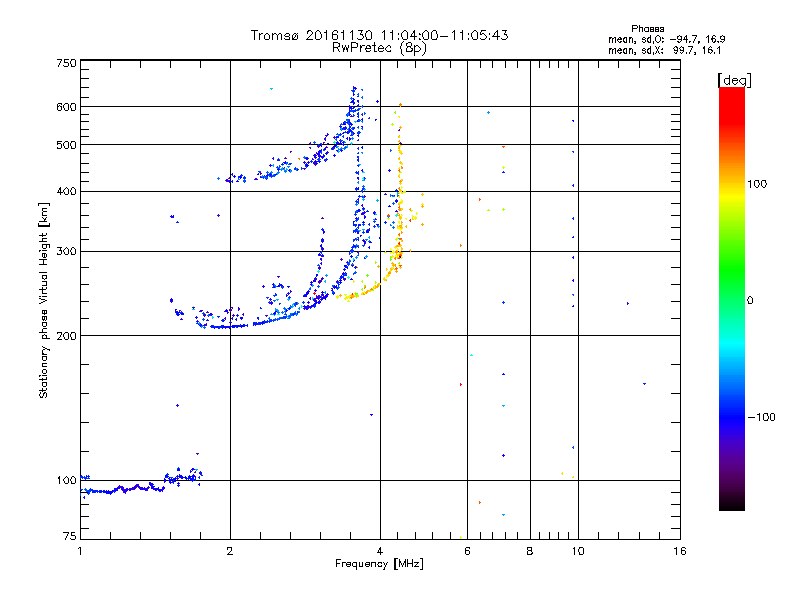Click the frequency axis label "4"
The width and height of the screenshot is (800, 600).
click(x=380, y=551)
